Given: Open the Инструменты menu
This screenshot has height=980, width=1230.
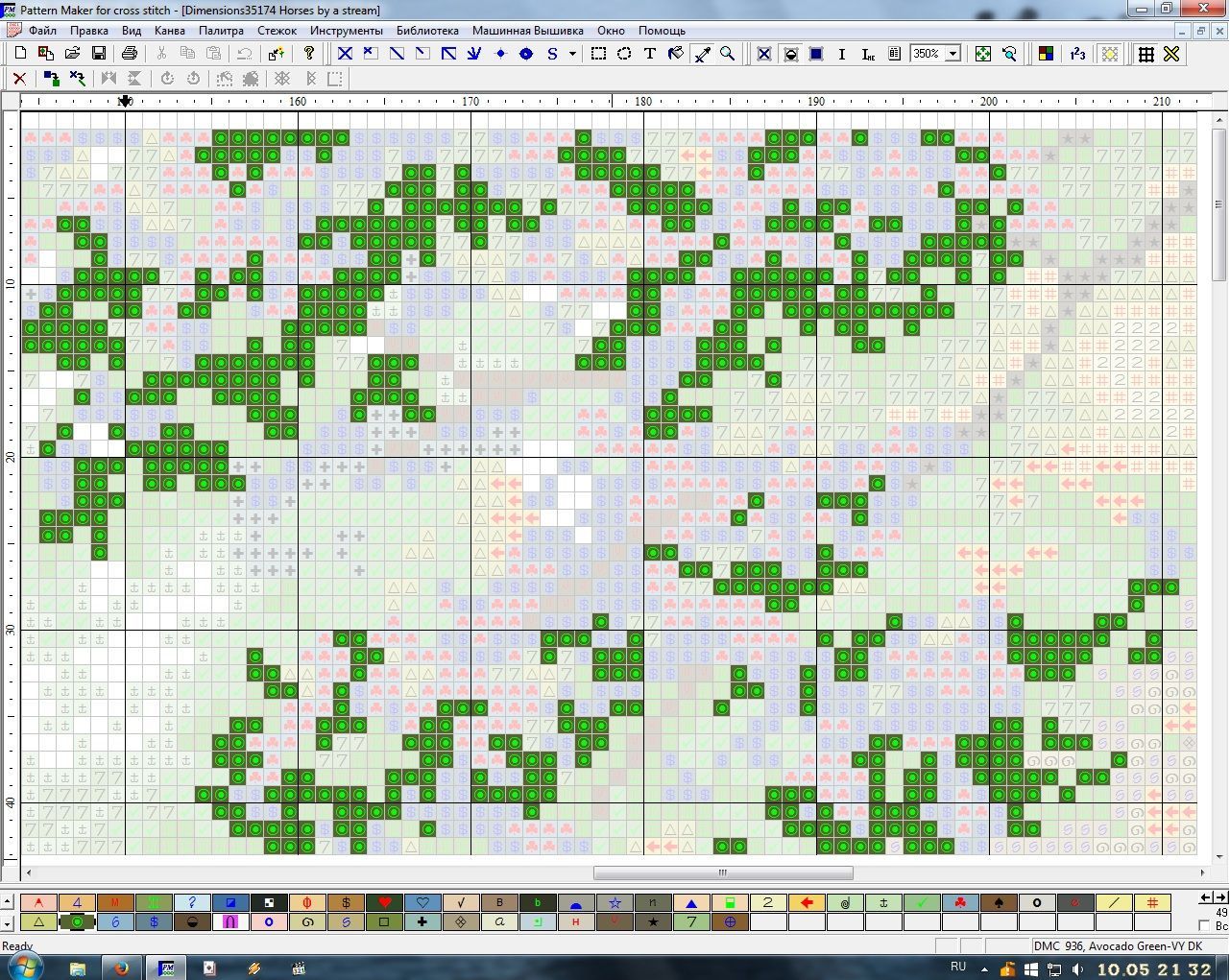Looking at the screenshot, I should (x=346, y=31).
